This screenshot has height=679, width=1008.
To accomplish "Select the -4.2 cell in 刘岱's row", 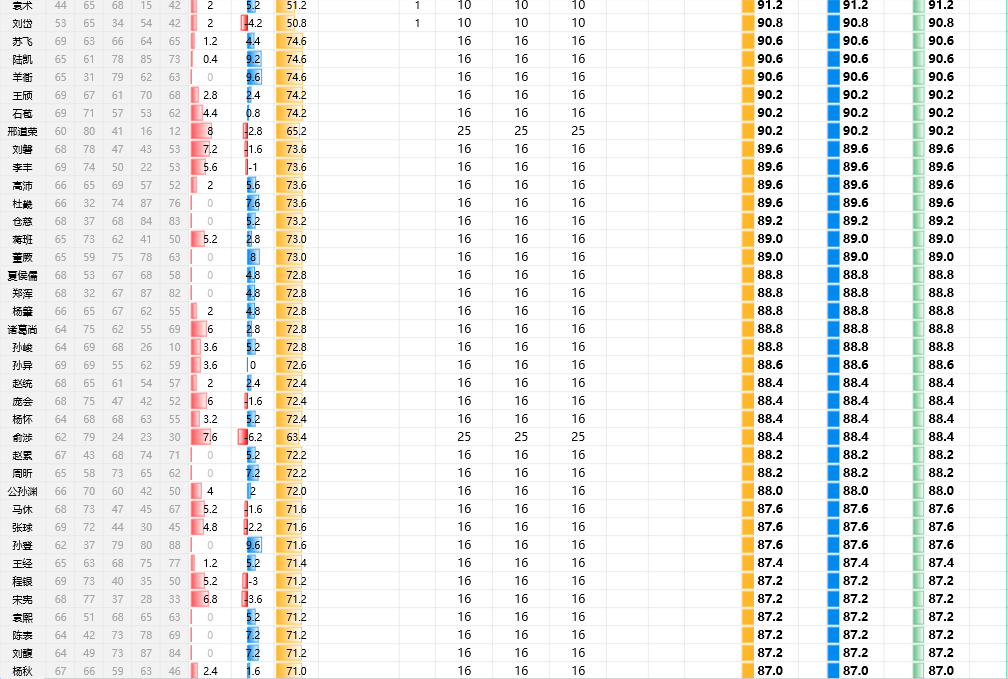I will [252, 23].
